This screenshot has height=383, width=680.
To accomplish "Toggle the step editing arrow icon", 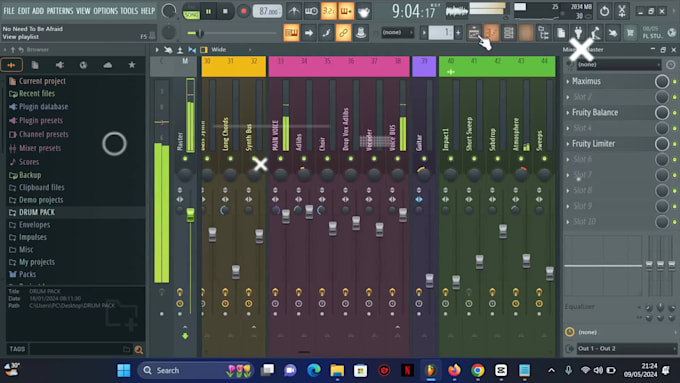I will (x=309, y=33).
